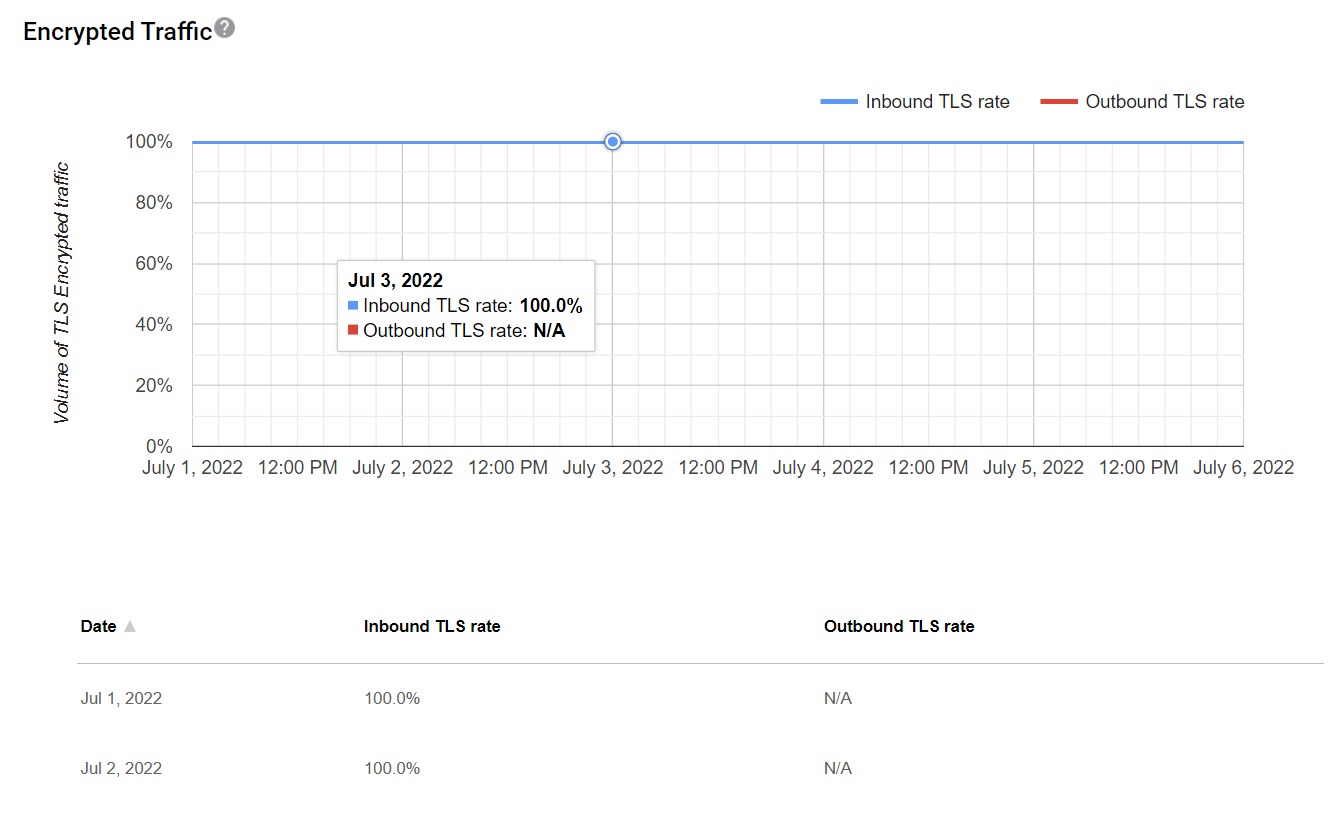Click the highlighted Jul 3 data point
1343x821 pixels.
click(613, 142)
